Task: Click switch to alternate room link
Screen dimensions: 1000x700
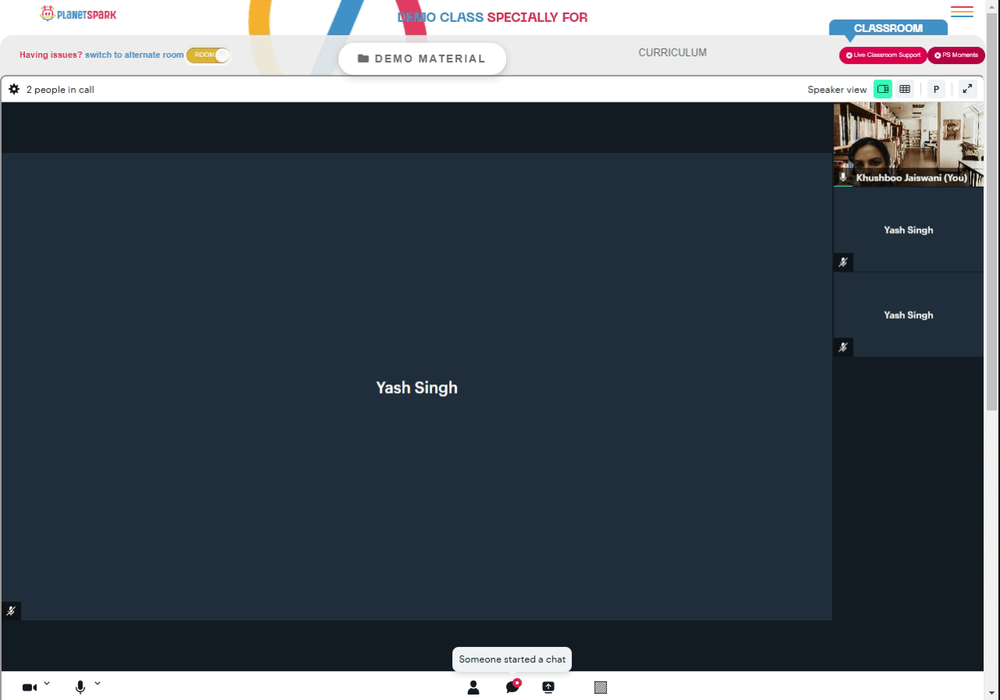Action: coord(134,55)
